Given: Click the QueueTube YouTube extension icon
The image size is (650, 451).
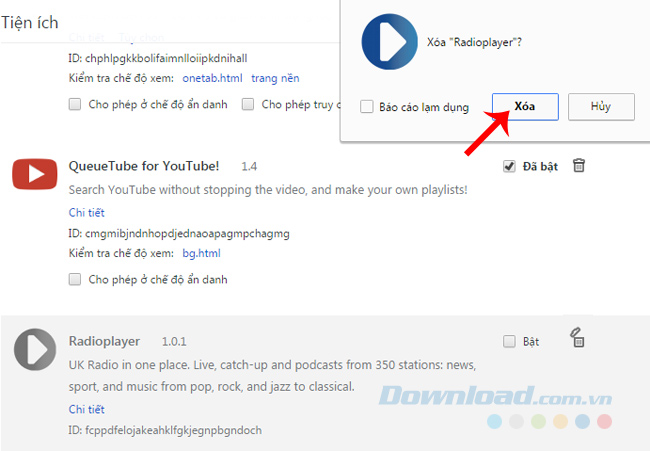Looking at the screenshot, I should click(x=35, y=174).
